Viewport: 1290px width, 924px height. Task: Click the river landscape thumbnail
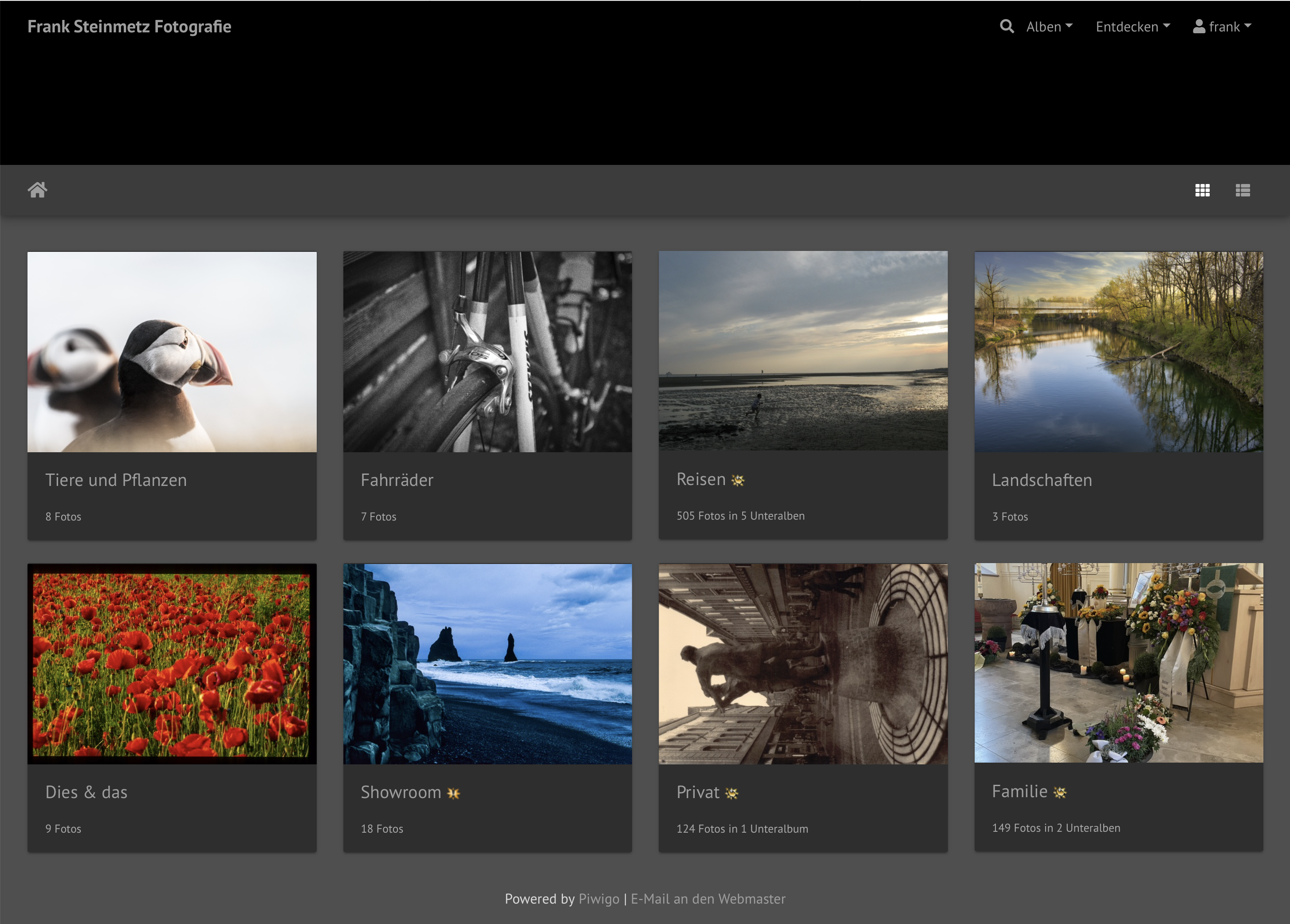pos(1119,352)
